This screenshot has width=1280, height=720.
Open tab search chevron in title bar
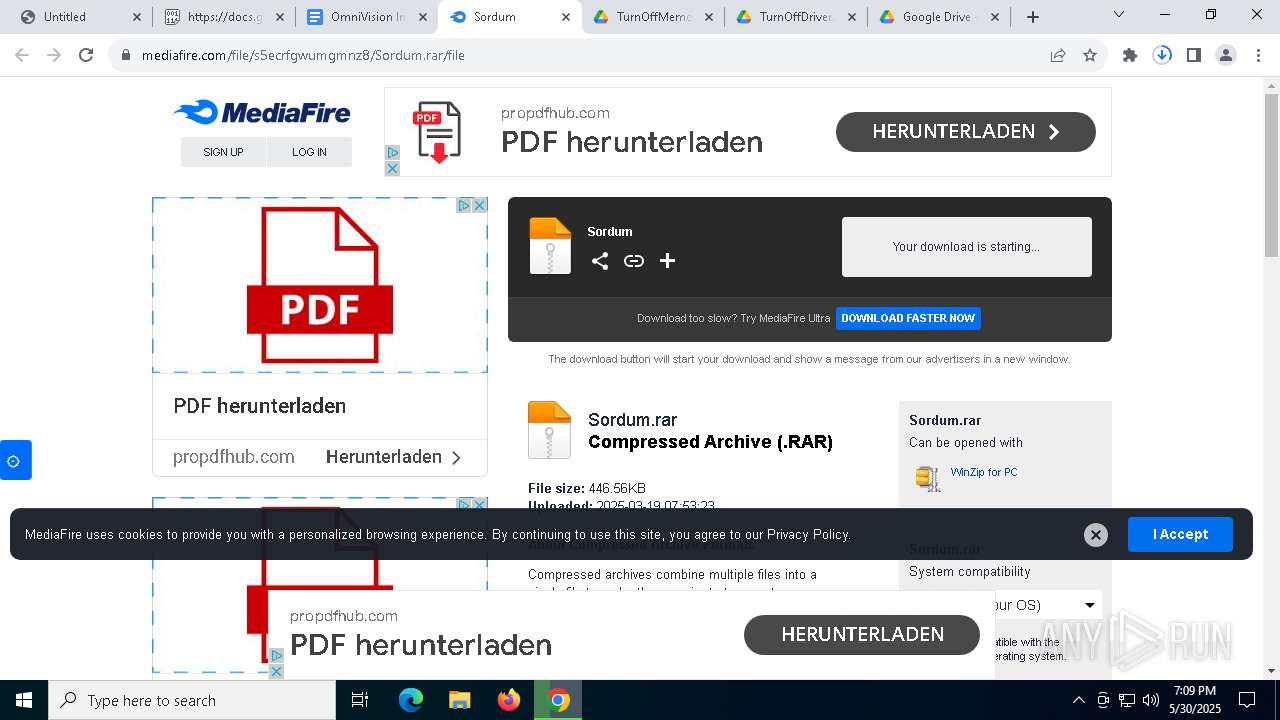coord(1119,14)
